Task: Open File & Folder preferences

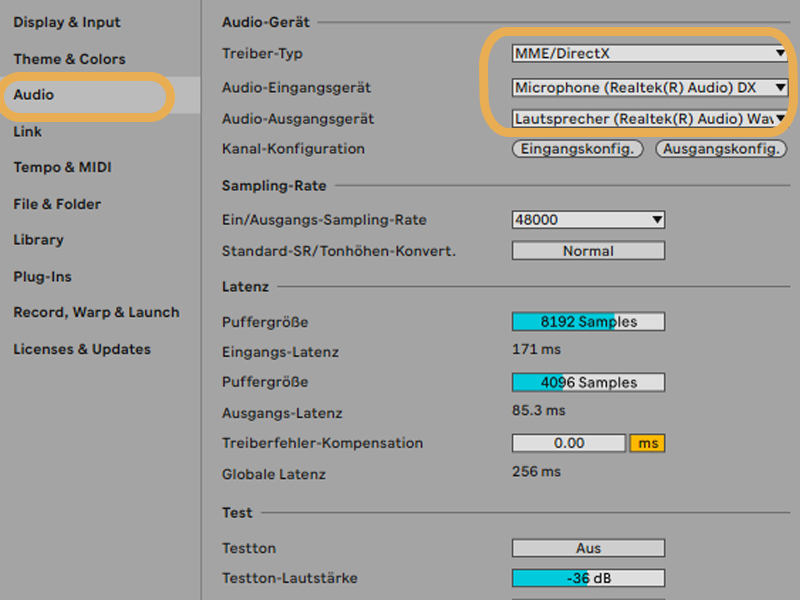Action: tap(57, 204)
